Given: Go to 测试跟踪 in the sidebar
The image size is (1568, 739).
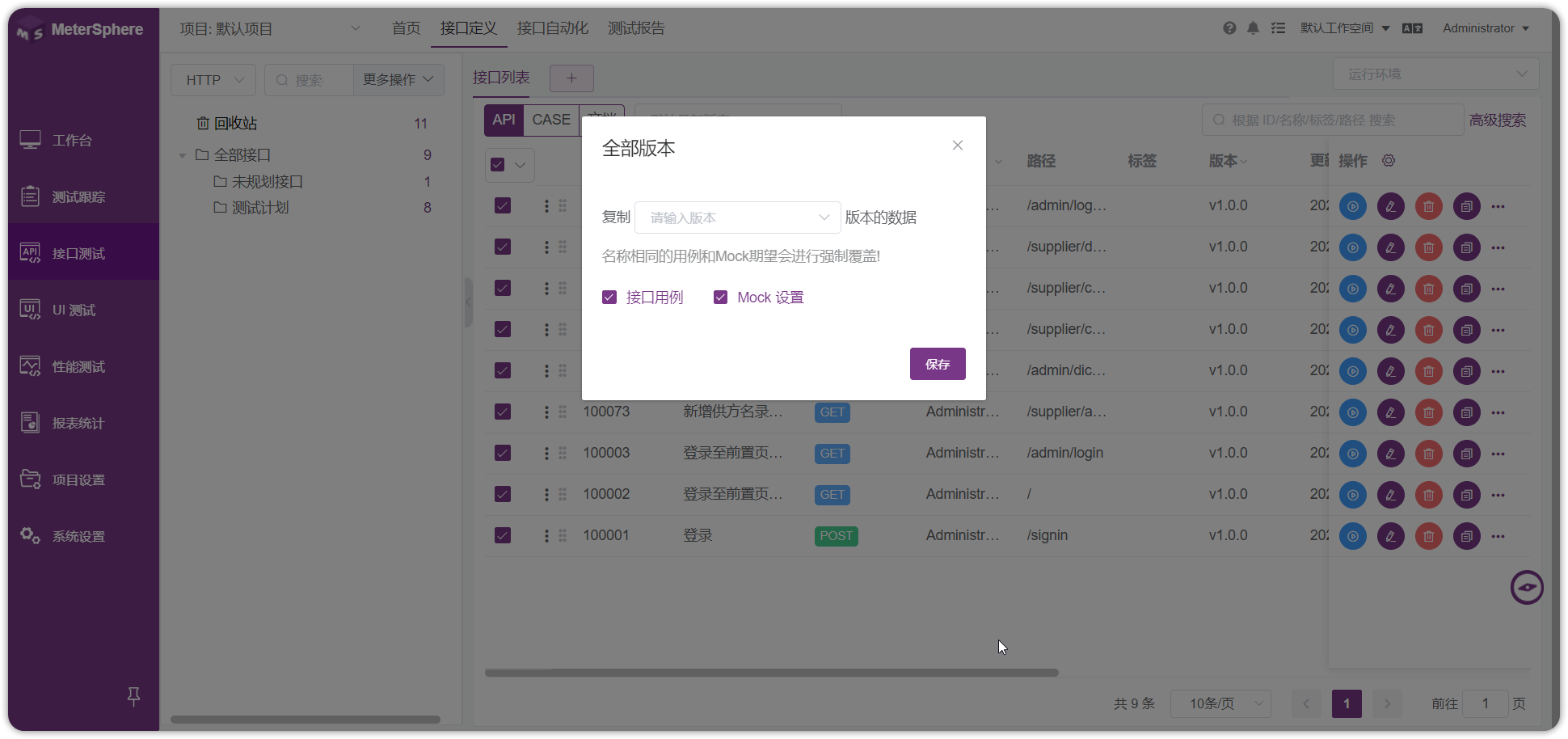Looking at the screenshot, I should 84,196.
